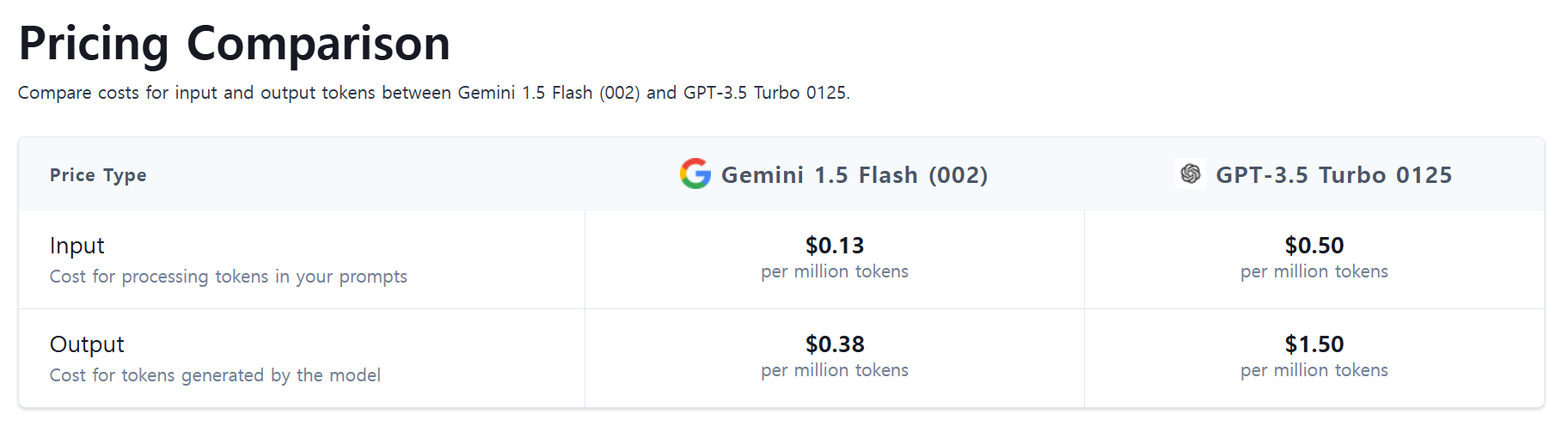
Task: Select the Price Type column header
Action: (x=98, y=175)
